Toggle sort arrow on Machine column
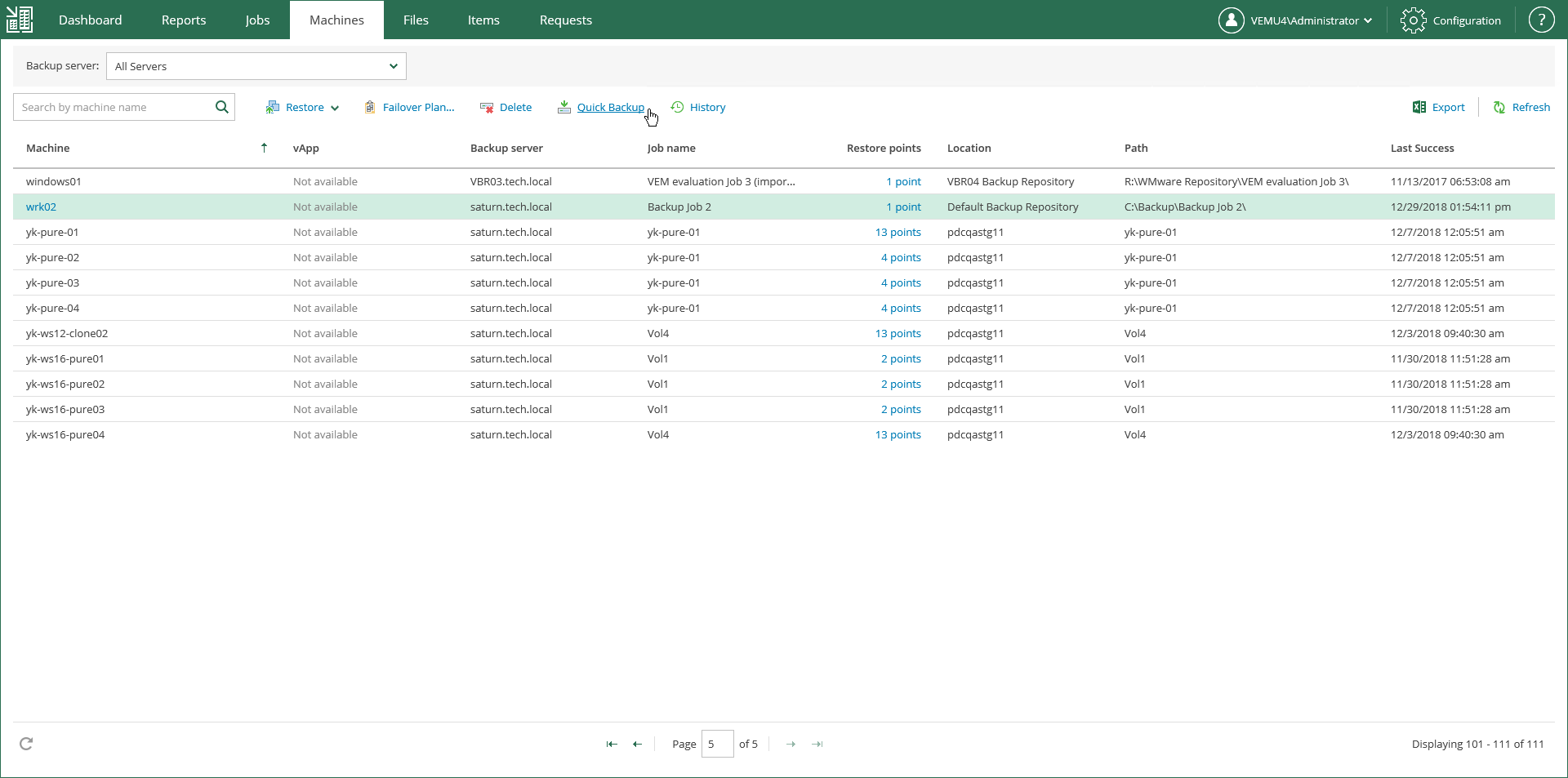1568x778 pixels. coord(264,148)
